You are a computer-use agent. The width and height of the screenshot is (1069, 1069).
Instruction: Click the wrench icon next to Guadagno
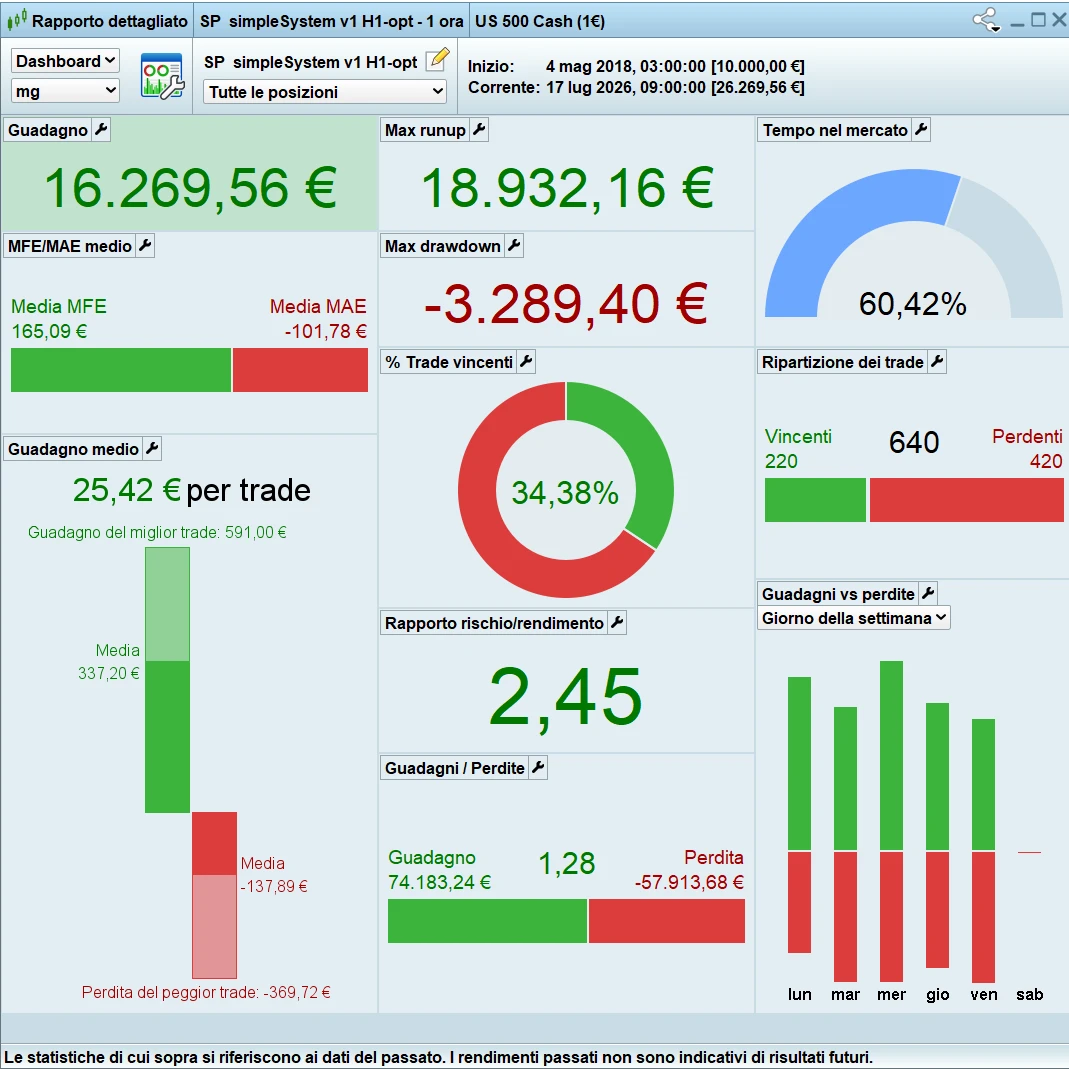point(101,130)
